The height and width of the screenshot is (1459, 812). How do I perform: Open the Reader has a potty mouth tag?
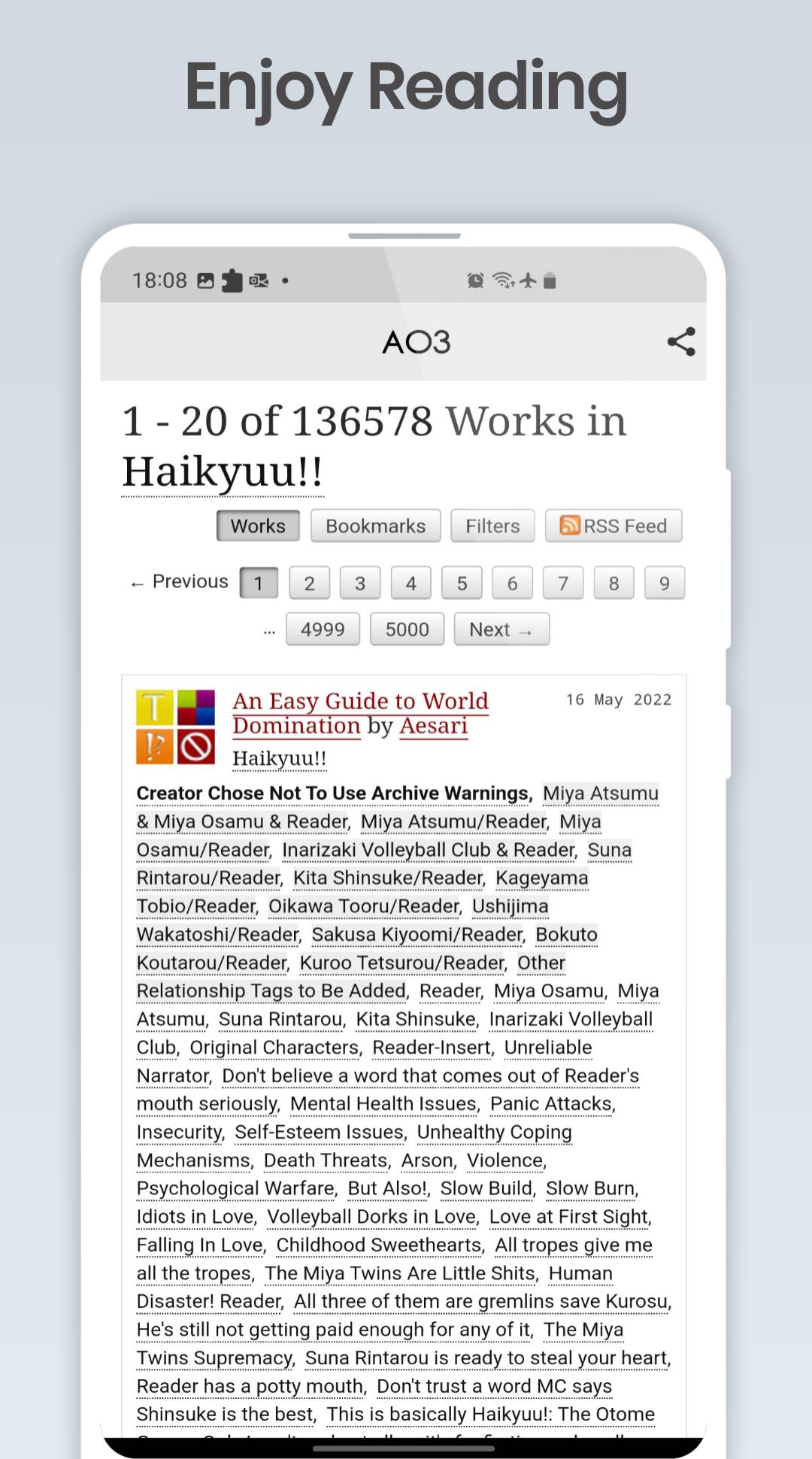[x=250, y=1386]
